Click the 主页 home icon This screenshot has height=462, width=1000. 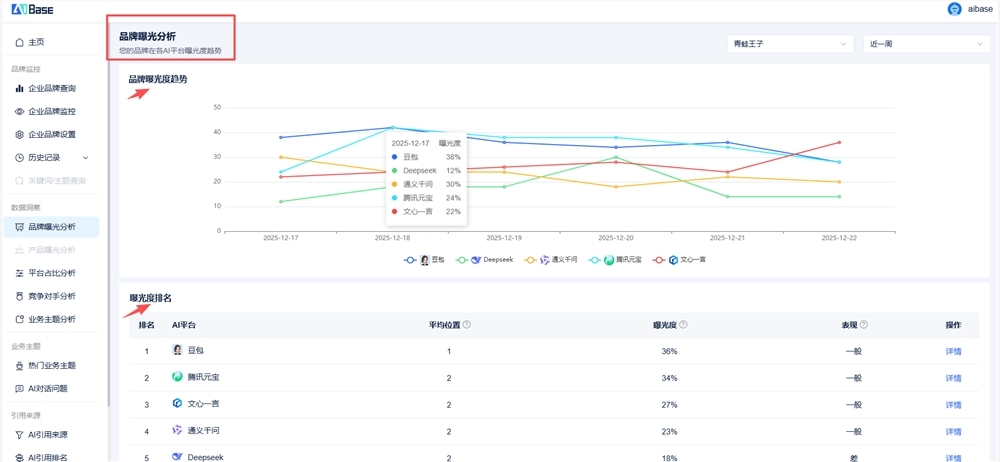point(19,42)
